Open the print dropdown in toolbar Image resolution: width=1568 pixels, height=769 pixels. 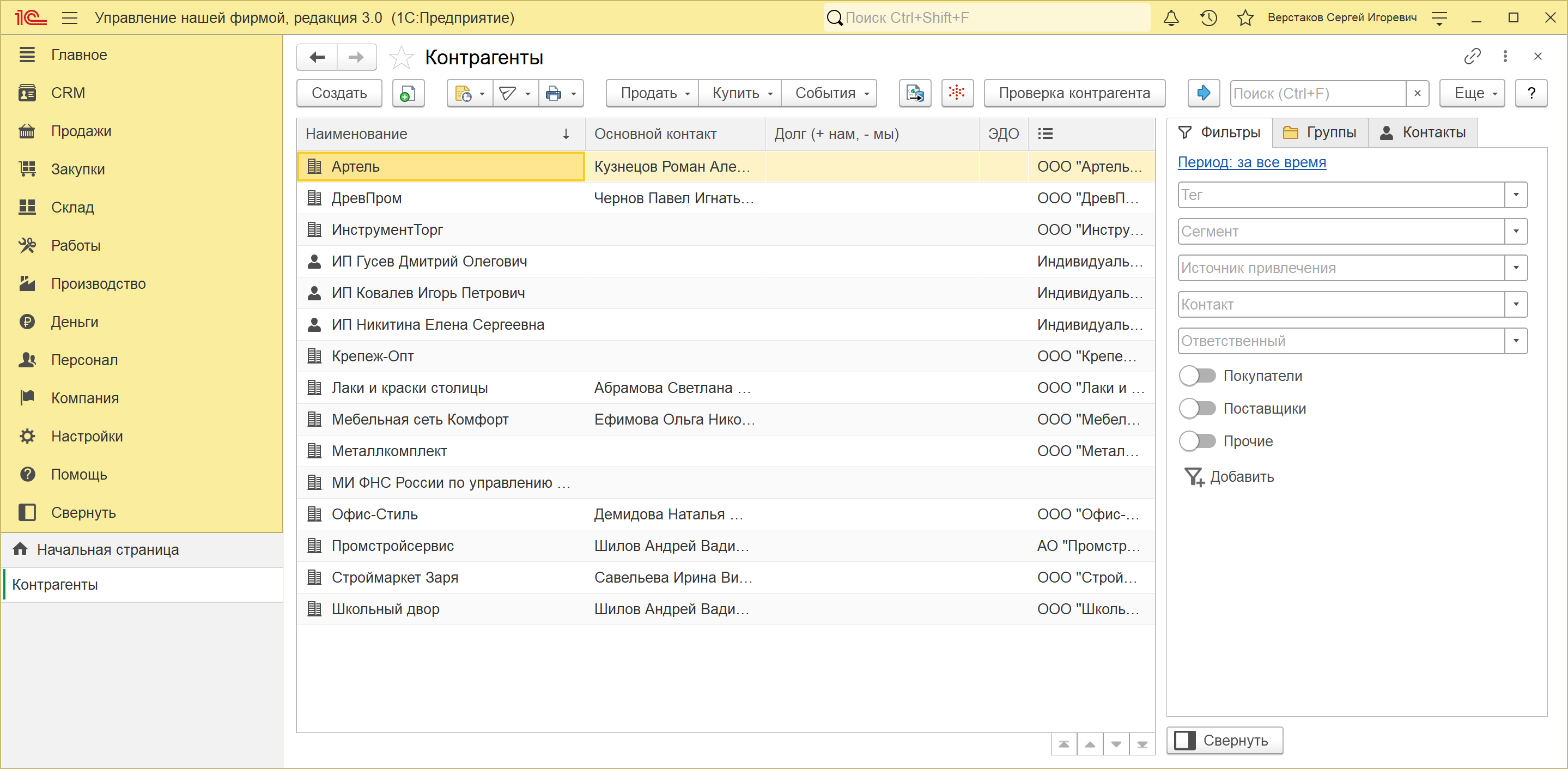click(561, 93)
